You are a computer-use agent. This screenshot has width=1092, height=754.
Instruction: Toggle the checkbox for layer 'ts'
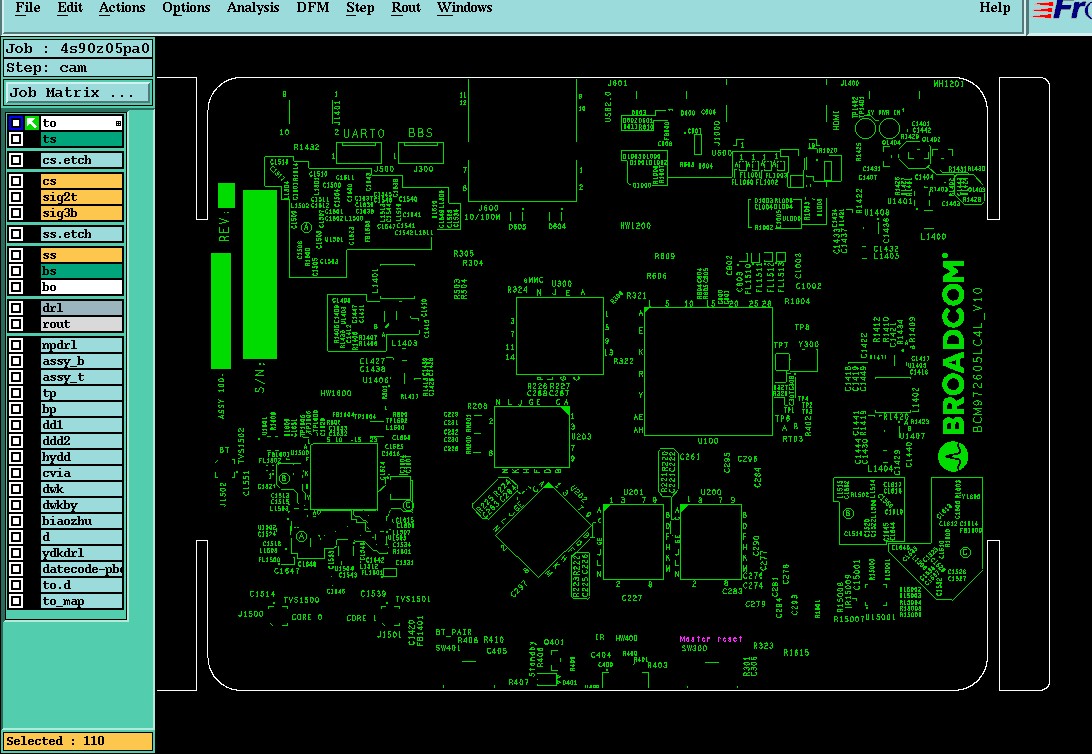tap(16, 139)
